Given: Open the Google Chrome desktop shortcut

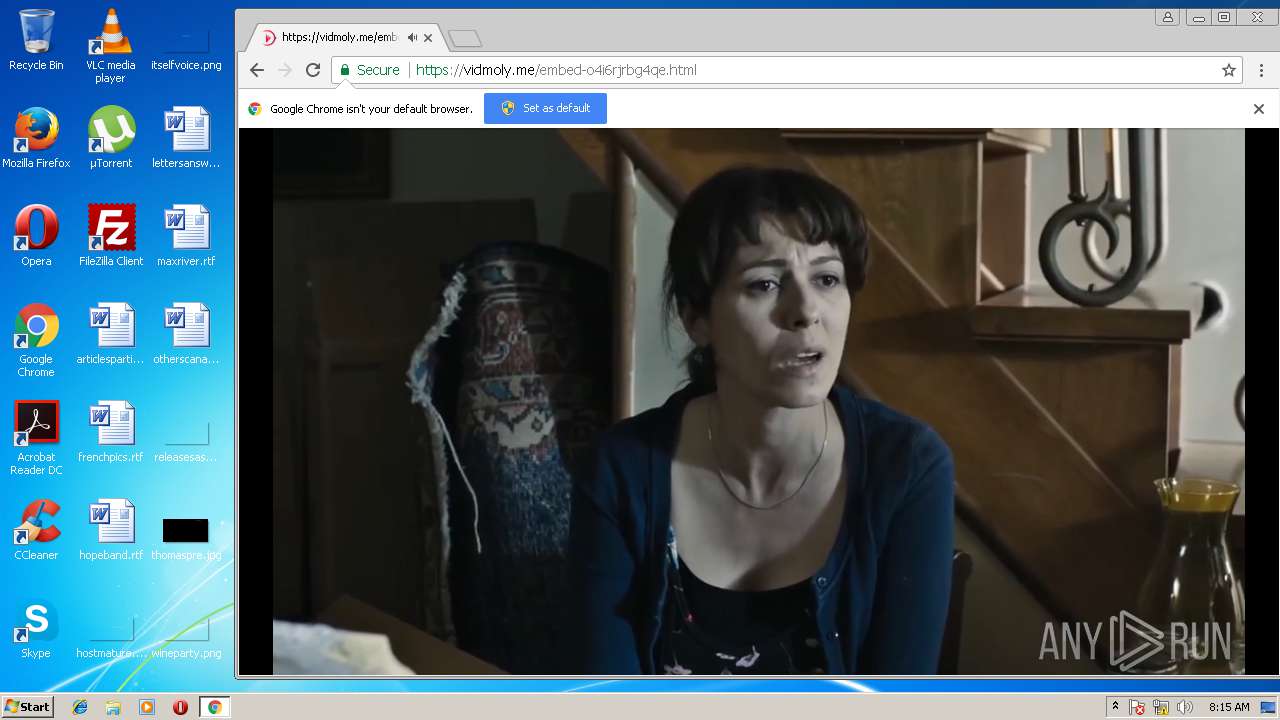Looking at the screenshot, I should click(x=36, y=340).
